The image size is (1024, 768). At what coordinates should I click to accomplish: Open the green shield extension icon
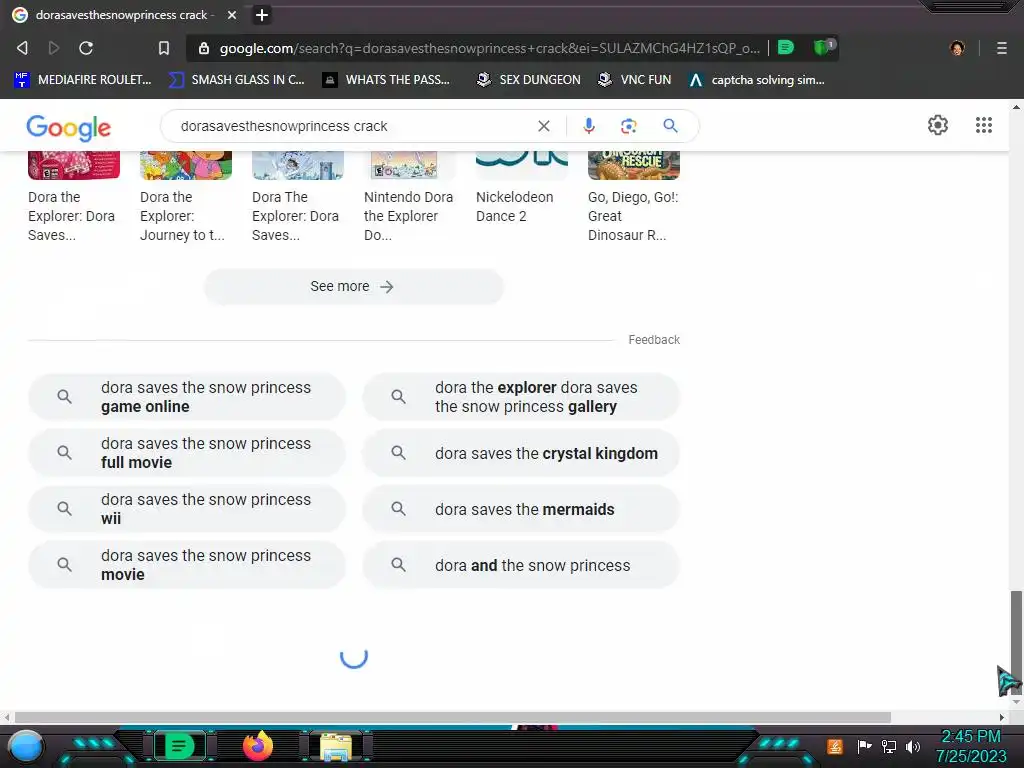click(824, 47)
